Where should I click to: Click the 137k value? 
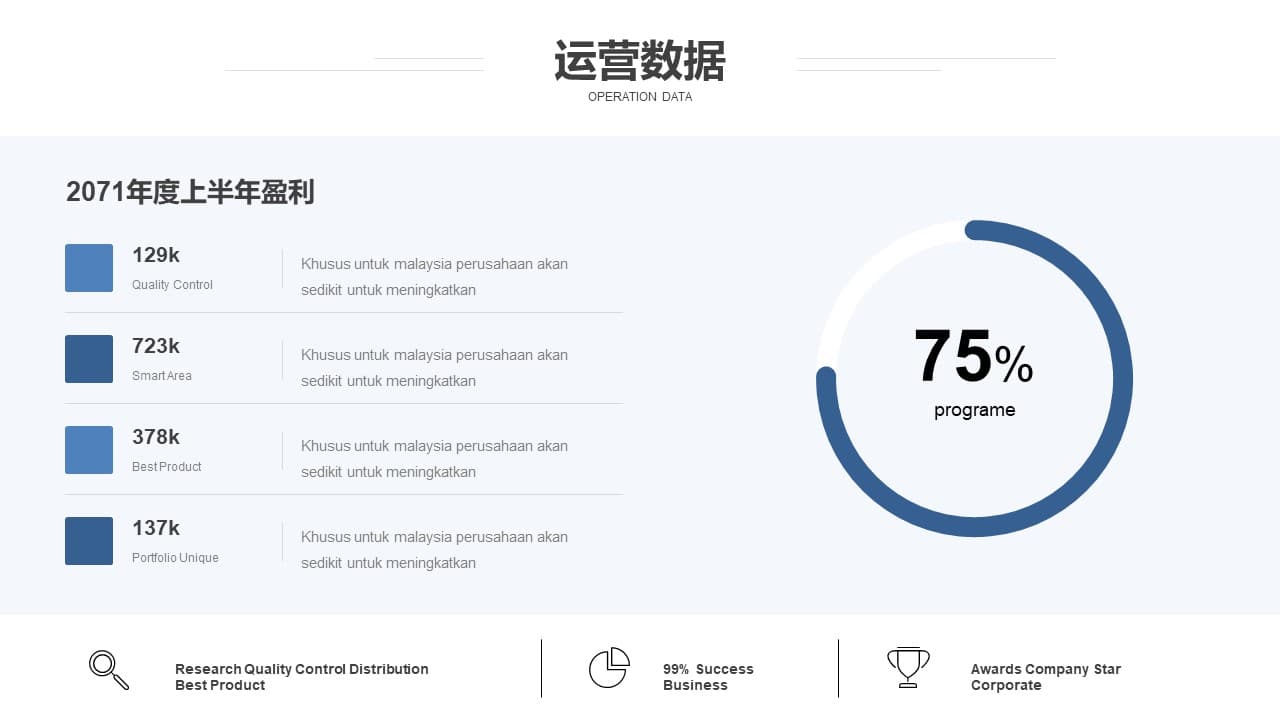pos(156,528)
